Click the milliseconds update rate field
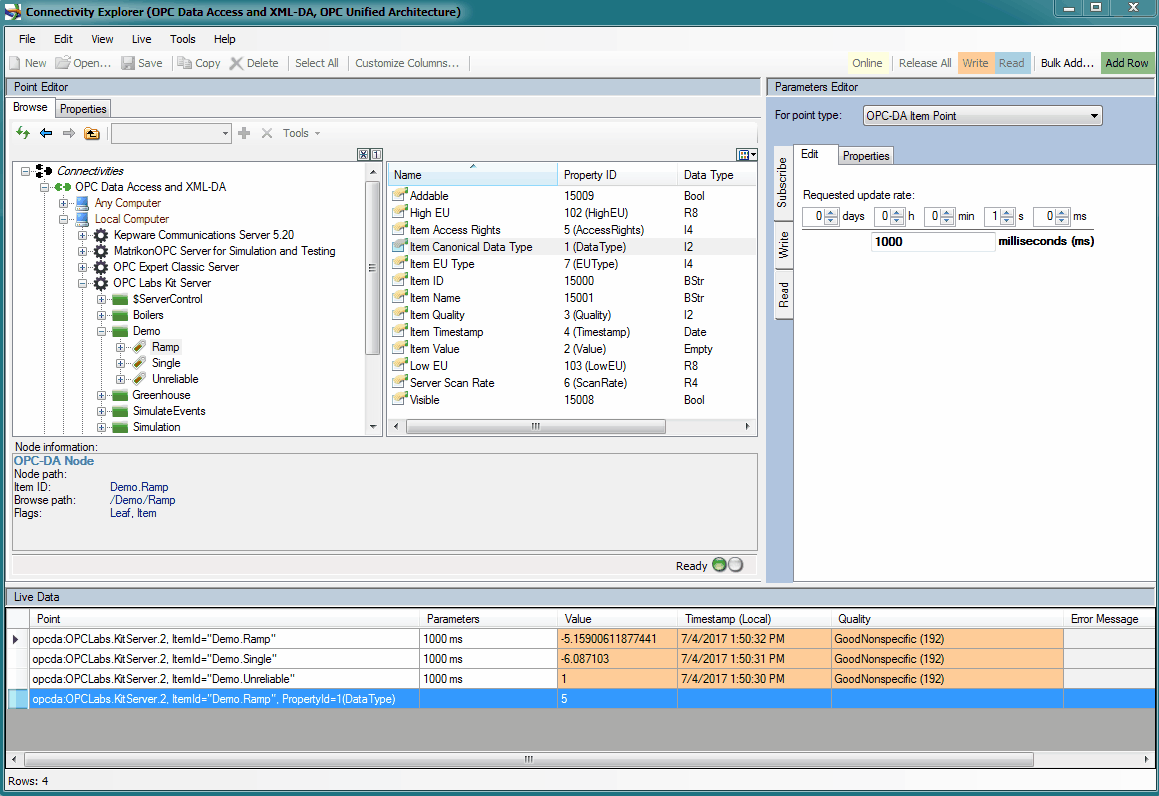 pos(932,242)
